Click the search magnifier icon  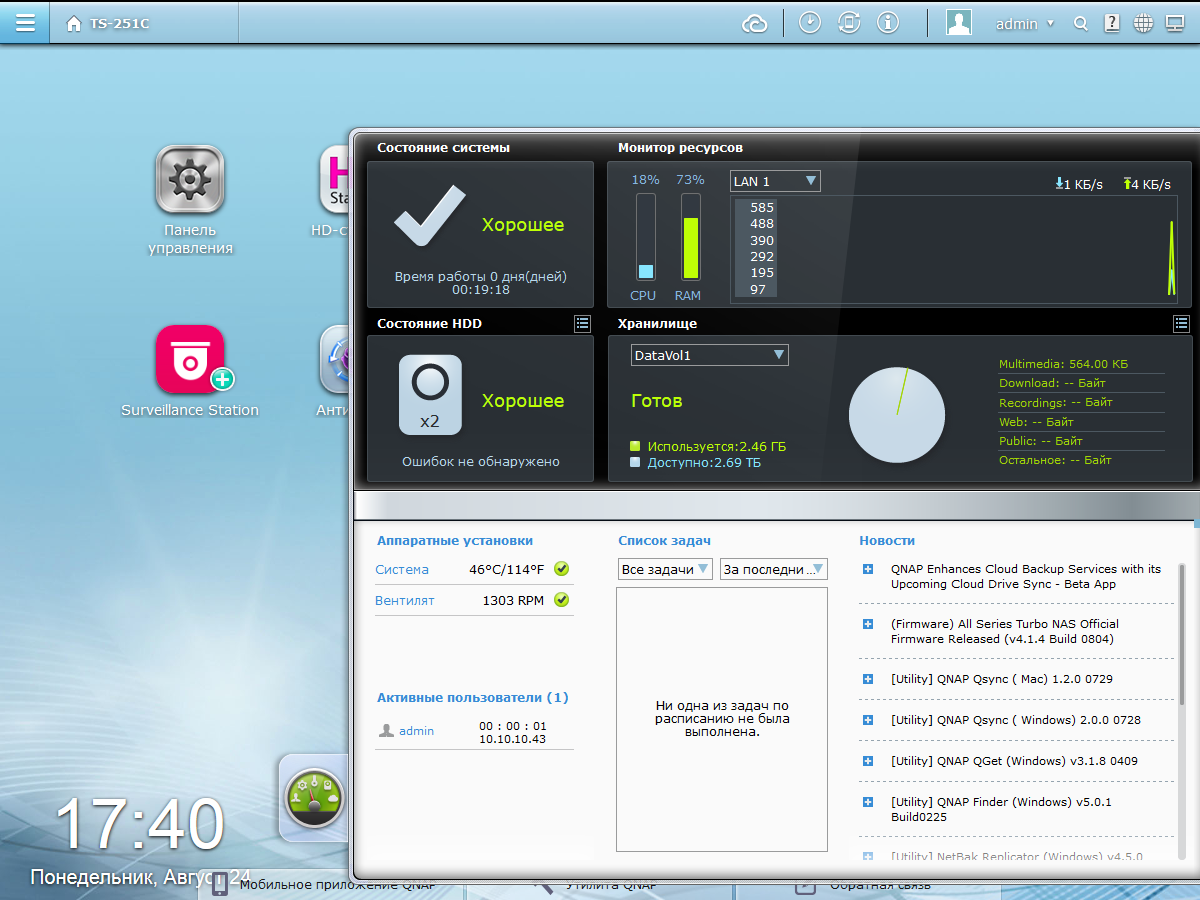point(1080,24)
